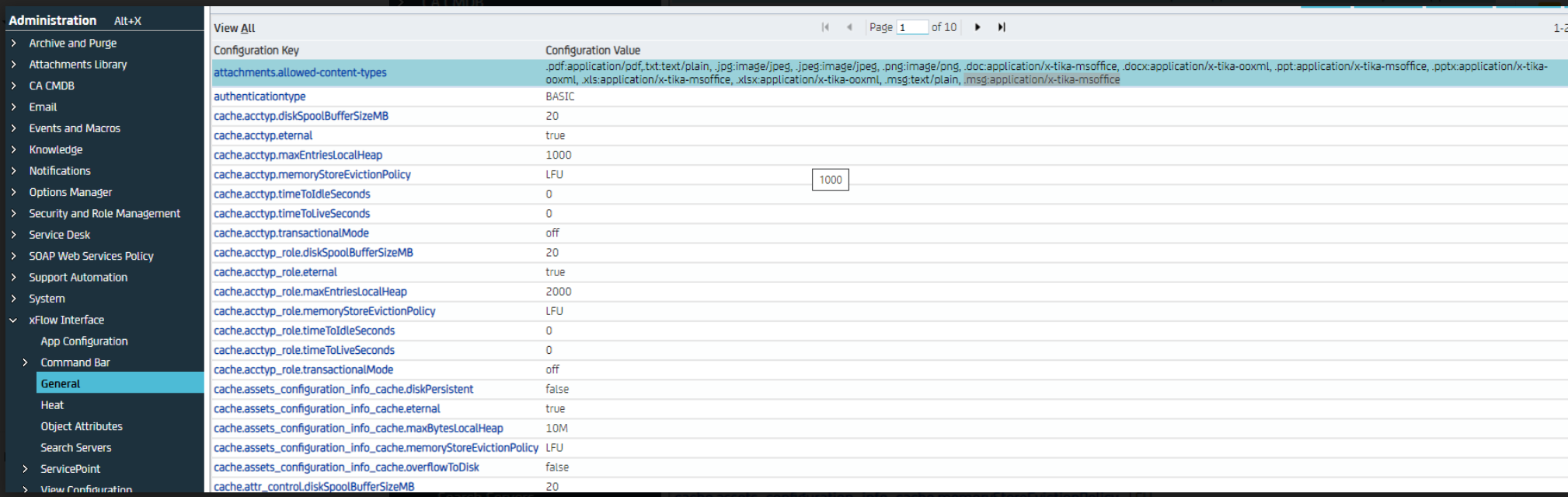1568x497 pixels.
Task: Expand Service Desk node
Action: tap(13, 235)
